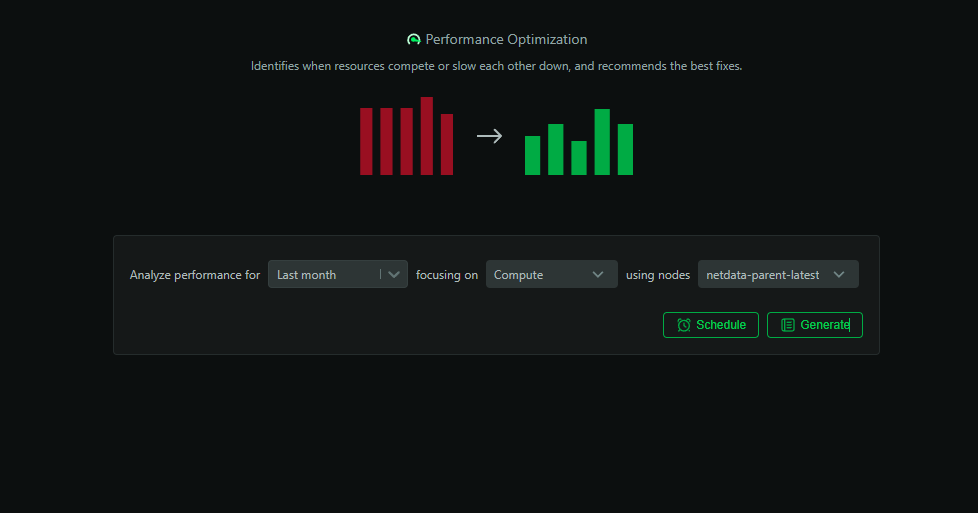Click the tallest red bar
978x513 pixels.
click(x=427, y=136)
